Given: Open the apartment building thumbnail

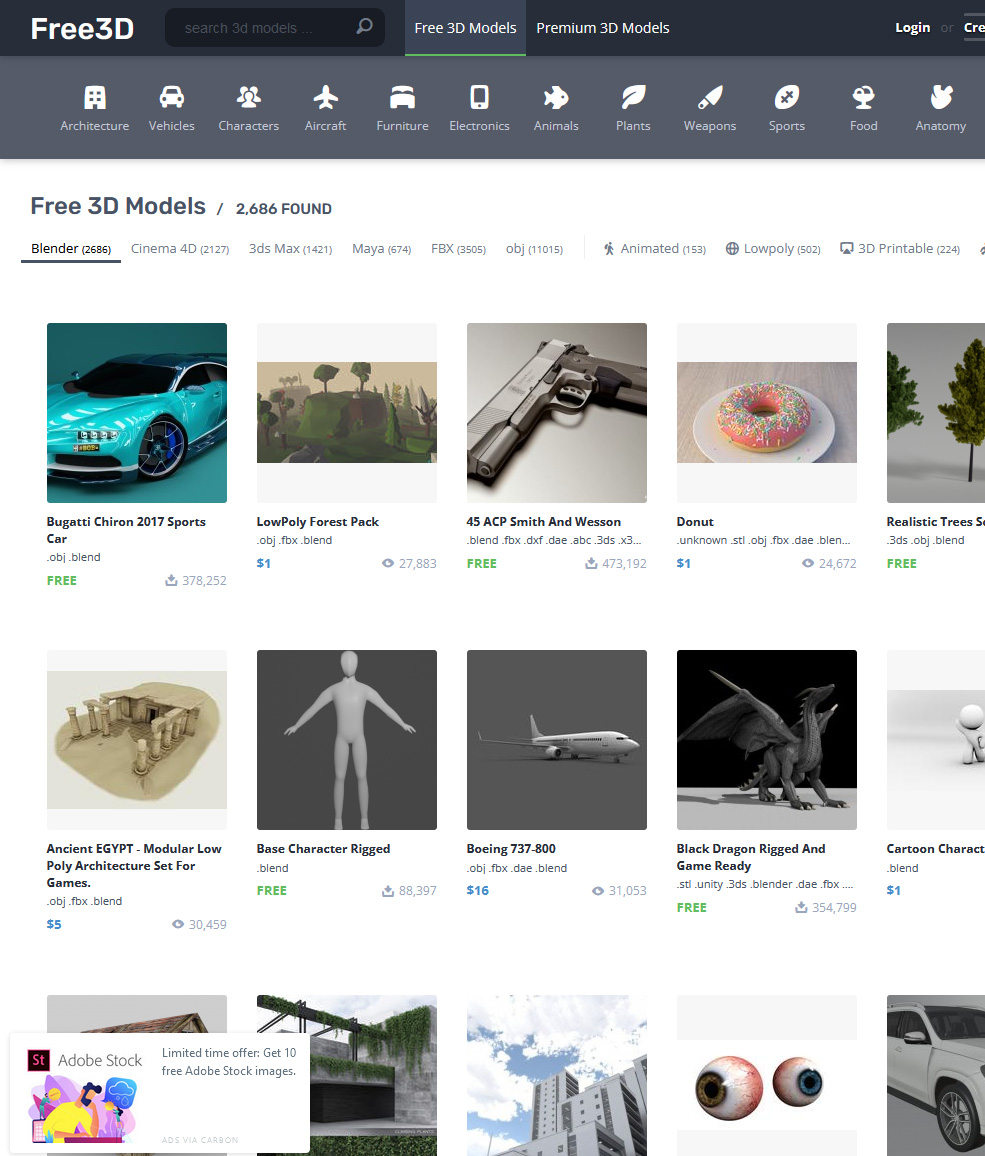Looking at the screenshot, I should point(557,1076).
